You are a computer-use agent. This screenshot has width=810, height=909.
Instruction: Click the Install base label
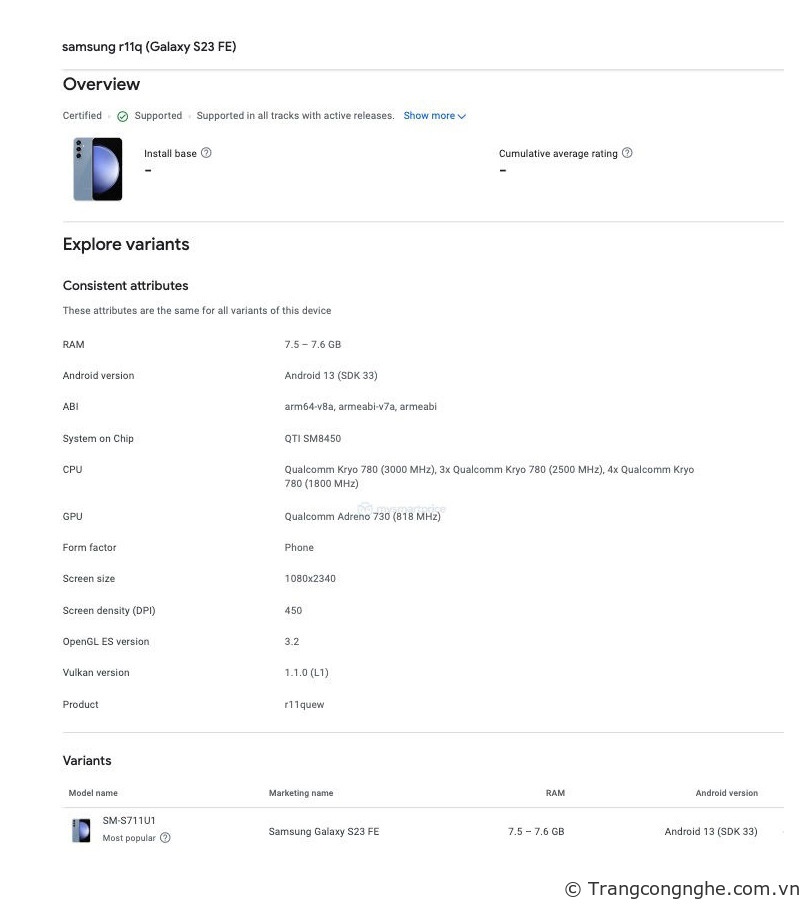(170, 154)
